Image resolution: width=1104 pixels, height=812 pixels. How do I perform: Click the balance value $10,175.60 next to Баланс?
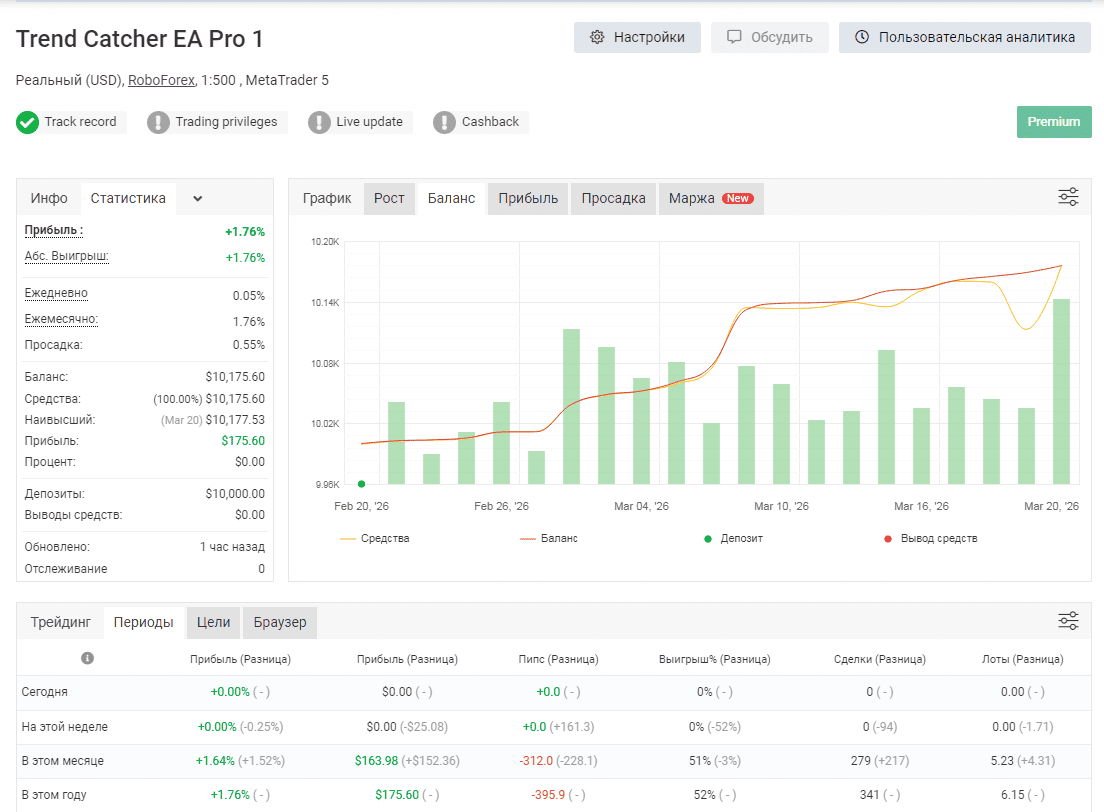(235, 377)
